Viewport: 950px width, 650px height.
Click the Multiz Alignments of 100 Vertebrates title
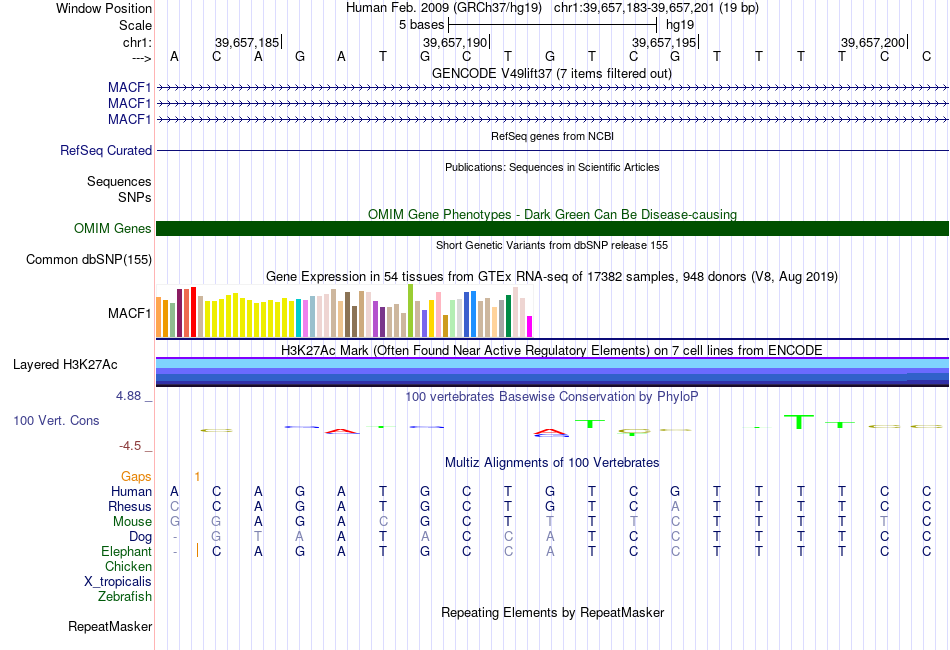click(552, 463)
